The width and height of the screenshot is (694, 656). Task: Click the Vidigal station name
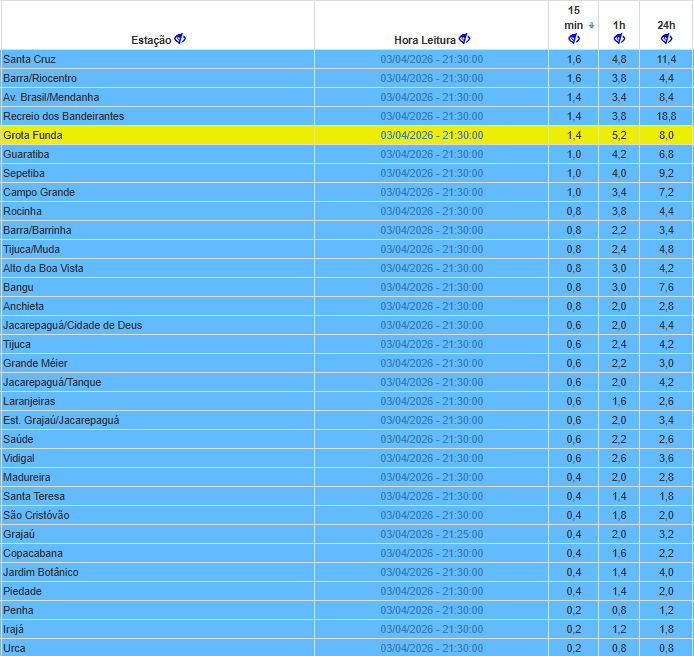19,459
